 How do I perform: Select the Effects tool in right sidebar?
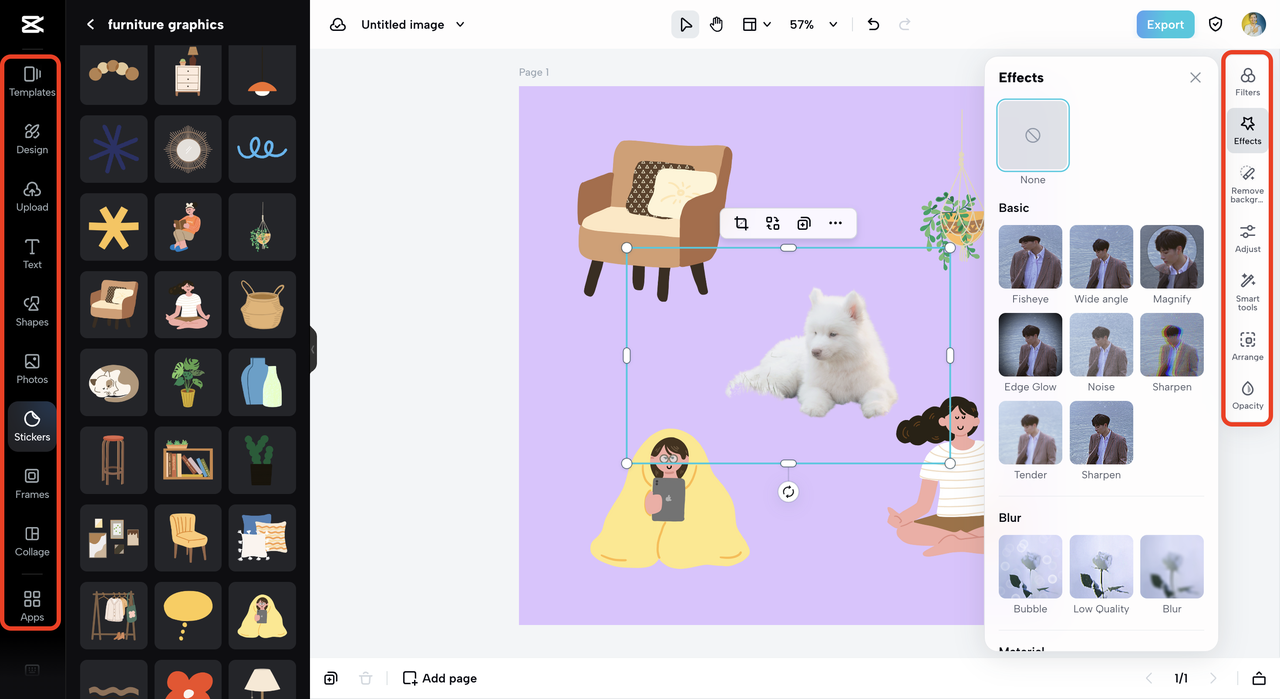(1247, 130)
